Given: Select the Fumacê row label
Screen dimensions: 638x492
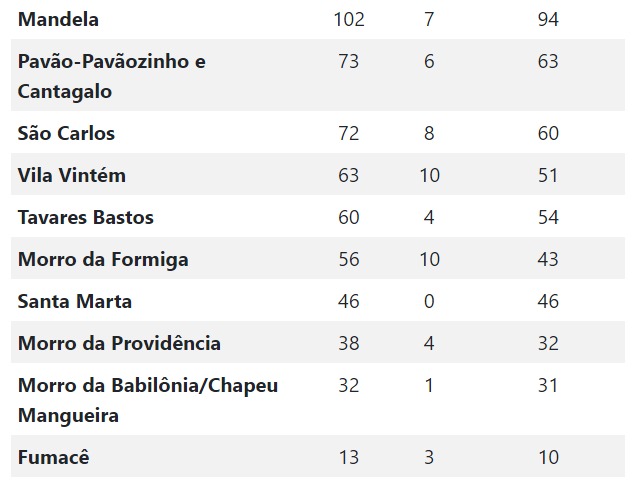Looking at the screenshot, I should pos(54,457).
